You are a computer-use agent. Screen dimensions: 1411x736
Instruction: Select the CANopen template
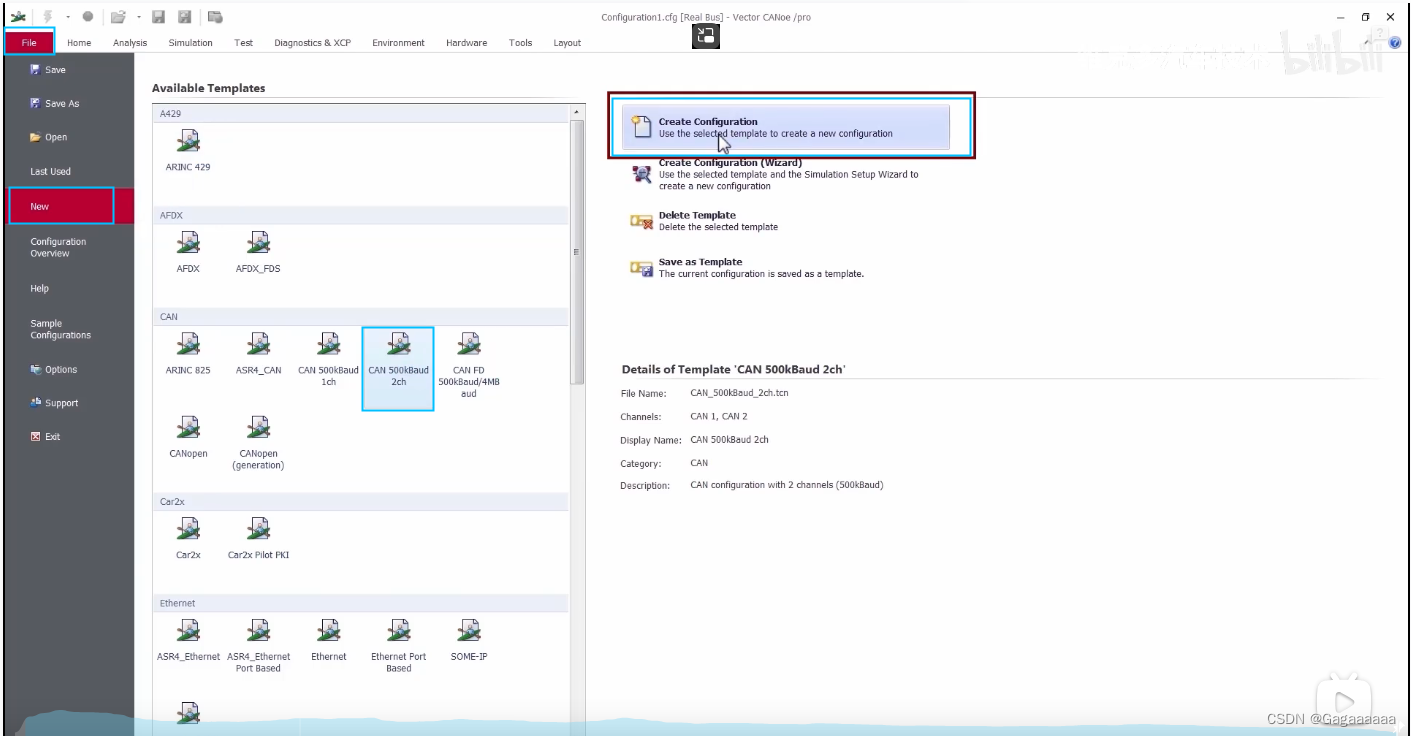188,438
